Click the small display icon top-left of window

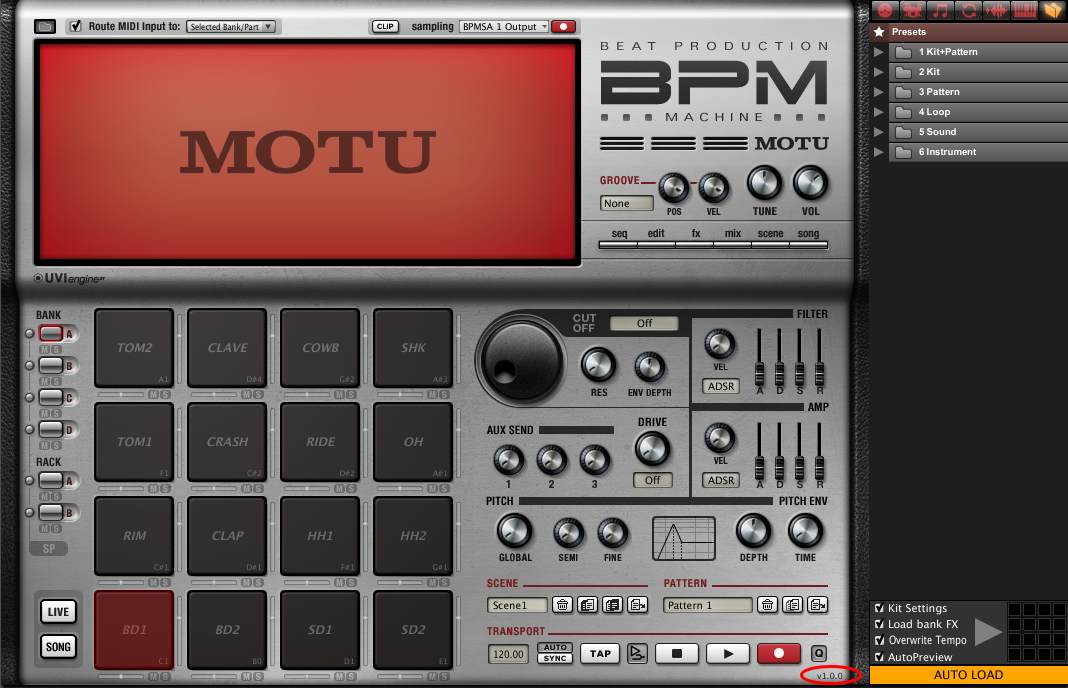[x=45, y=27]
